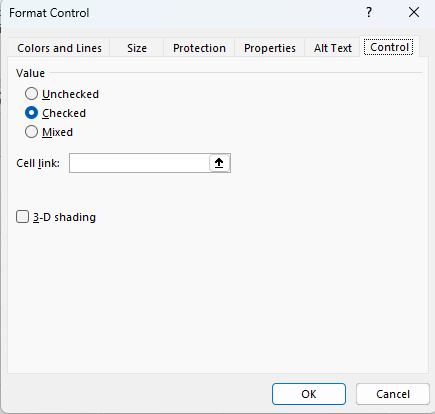
Task: Switch to the Colors and Lines tab
Action: [x=59, y=48]
